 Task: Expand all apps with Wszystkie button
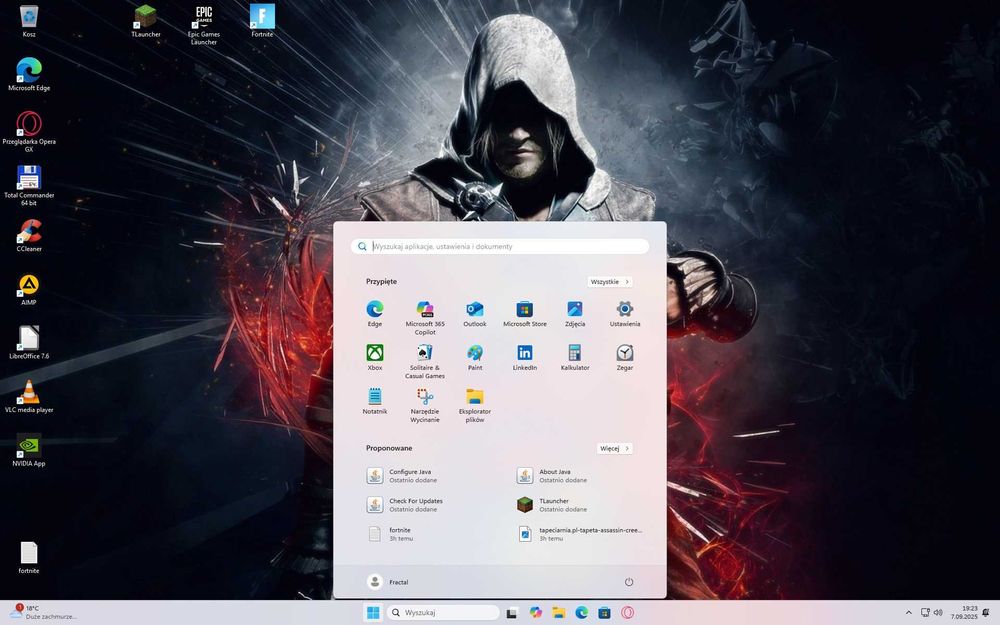pos(610,281)
